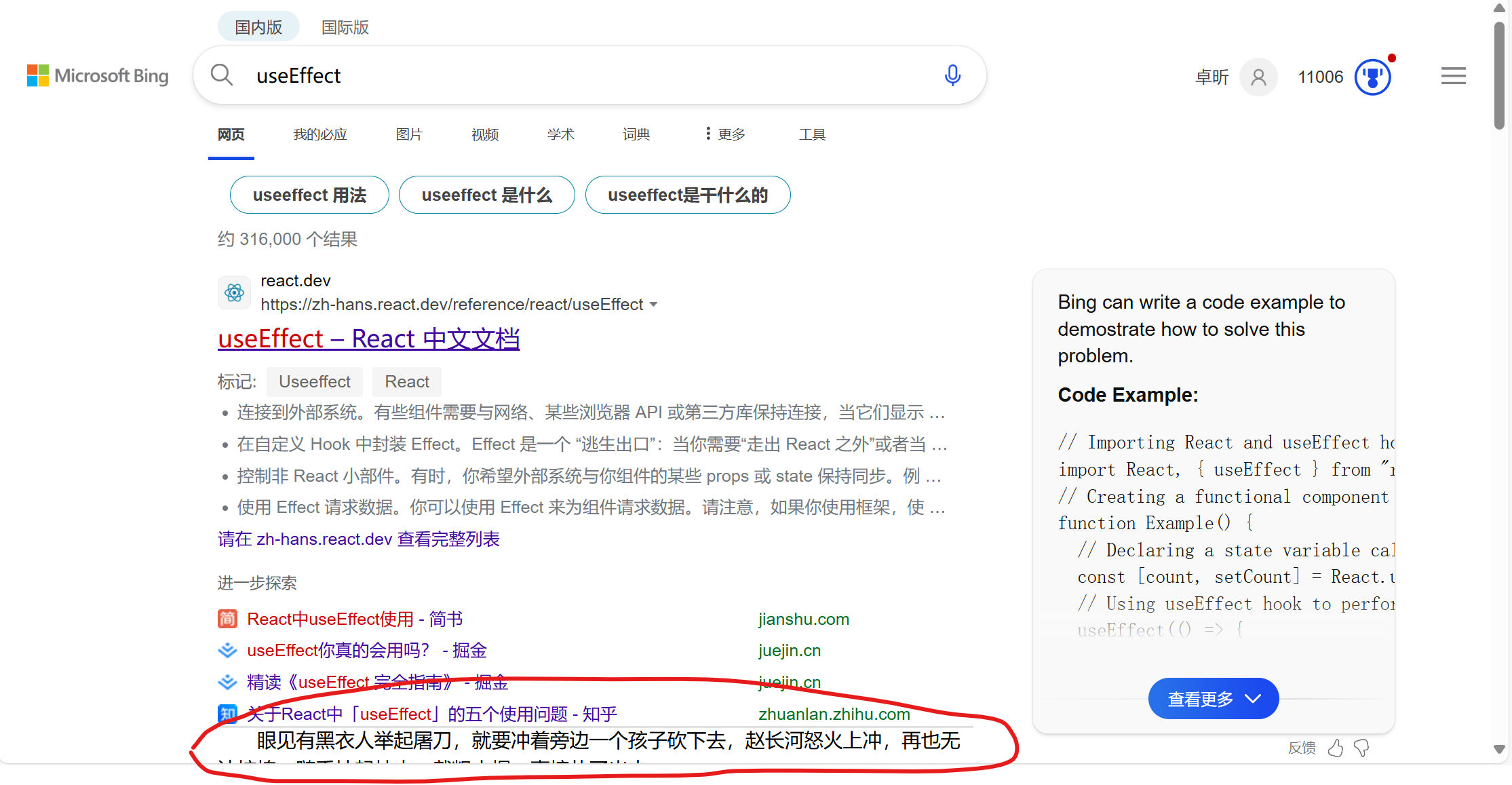Image resolution: width=1512 pixels, height=785 pixels.
Task: Expand the 更多 search category menu
Action: coord(725,134)
